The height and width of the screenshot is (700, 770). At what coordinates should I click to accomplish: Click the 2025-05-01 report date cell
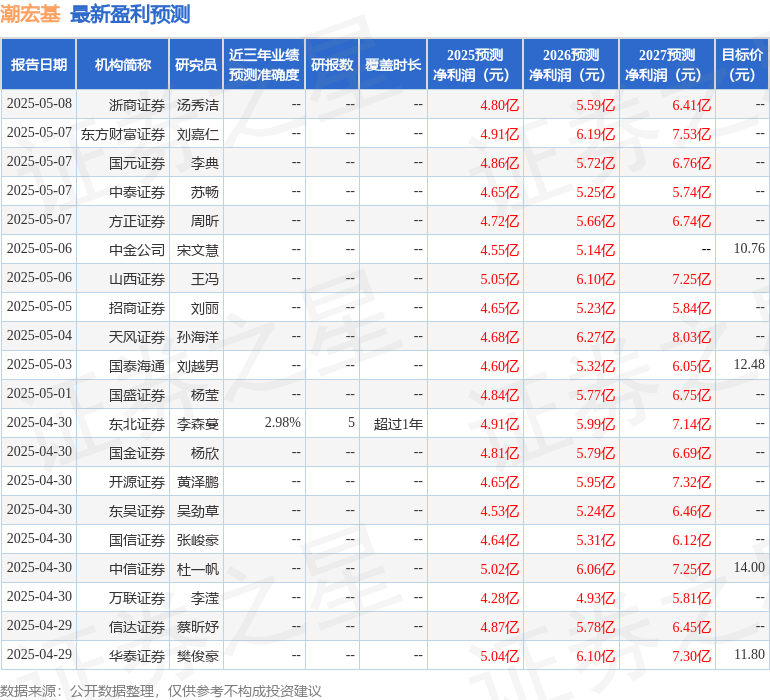(39, 393)
